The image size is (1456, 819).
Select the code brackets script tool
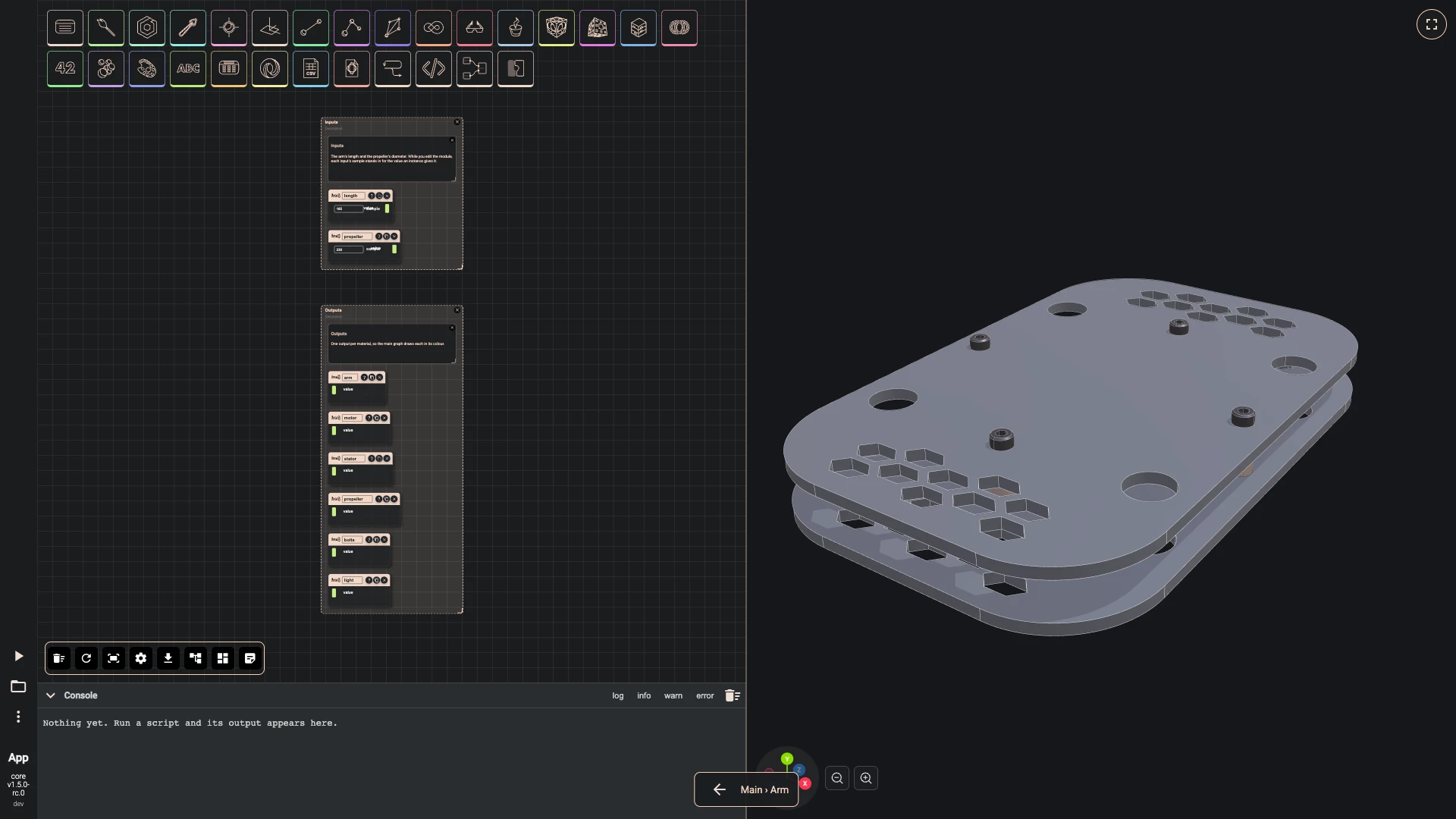click(x=434, y=69)
